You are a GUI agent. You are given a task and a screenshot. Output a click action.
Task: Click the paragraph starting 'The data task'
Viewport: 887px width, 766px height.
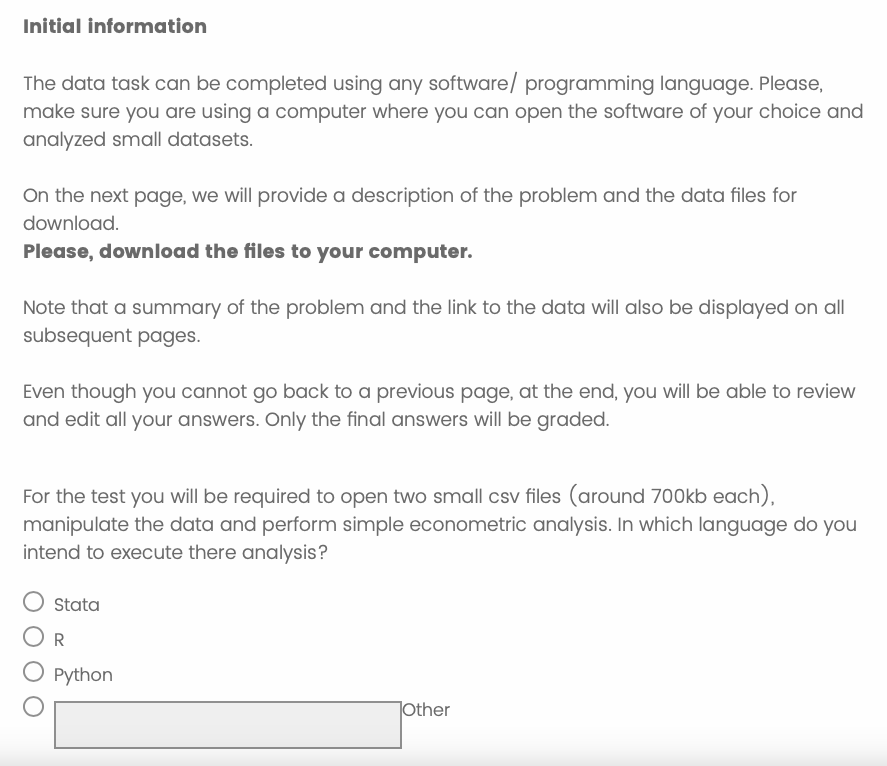[442, 111]
